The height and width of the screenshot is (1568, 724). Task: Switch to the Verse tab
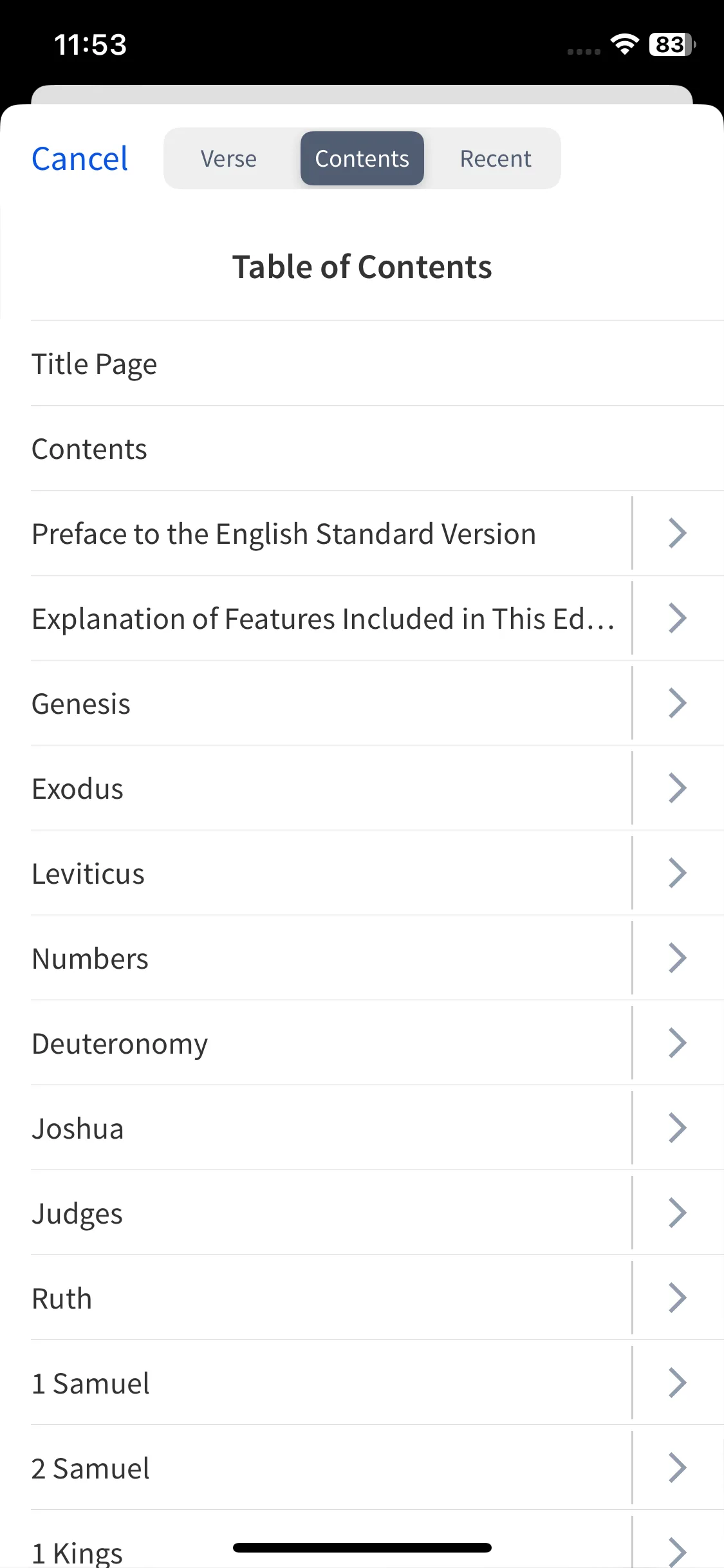tap(228, 158)
